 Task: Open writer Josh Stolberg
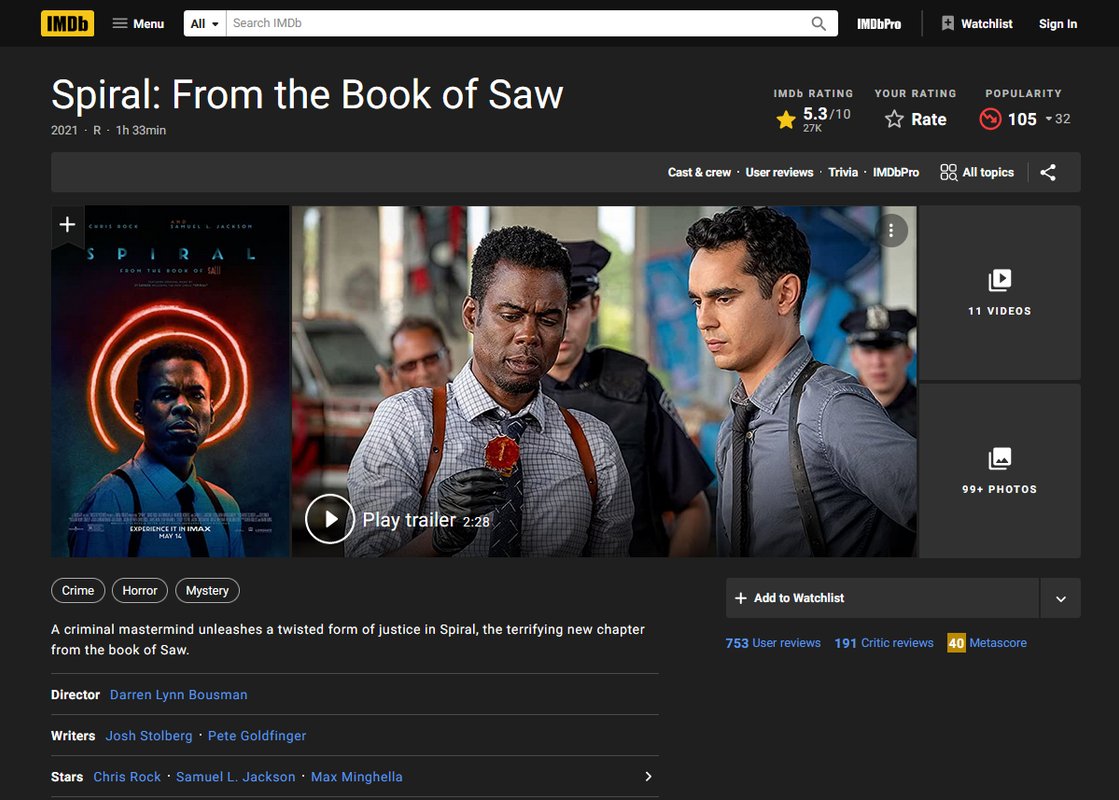(x=149, y=736)
